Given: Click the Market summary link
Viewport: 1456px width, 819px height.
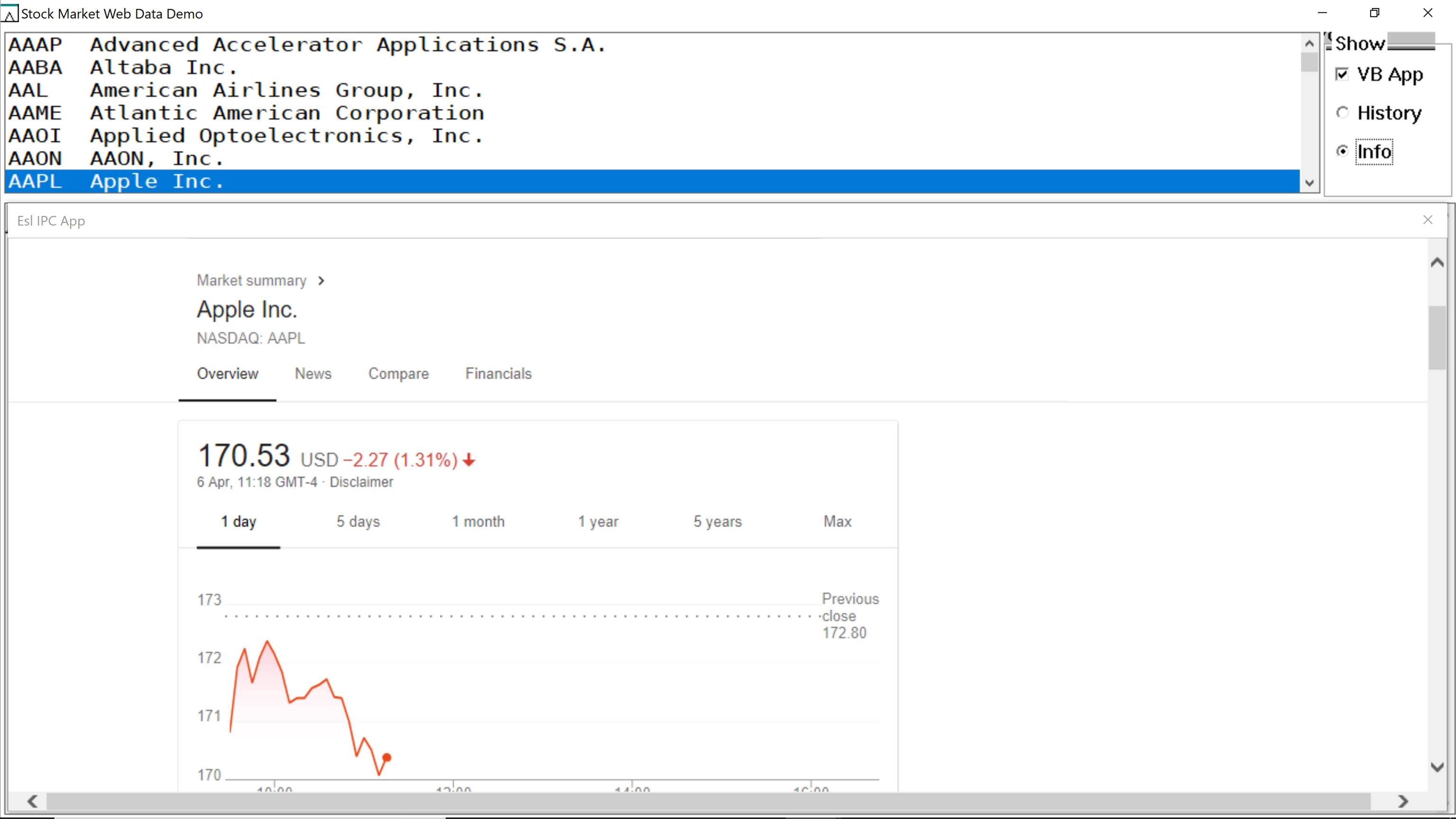Looking at the screenshot, I should click(x=251, y=281).
